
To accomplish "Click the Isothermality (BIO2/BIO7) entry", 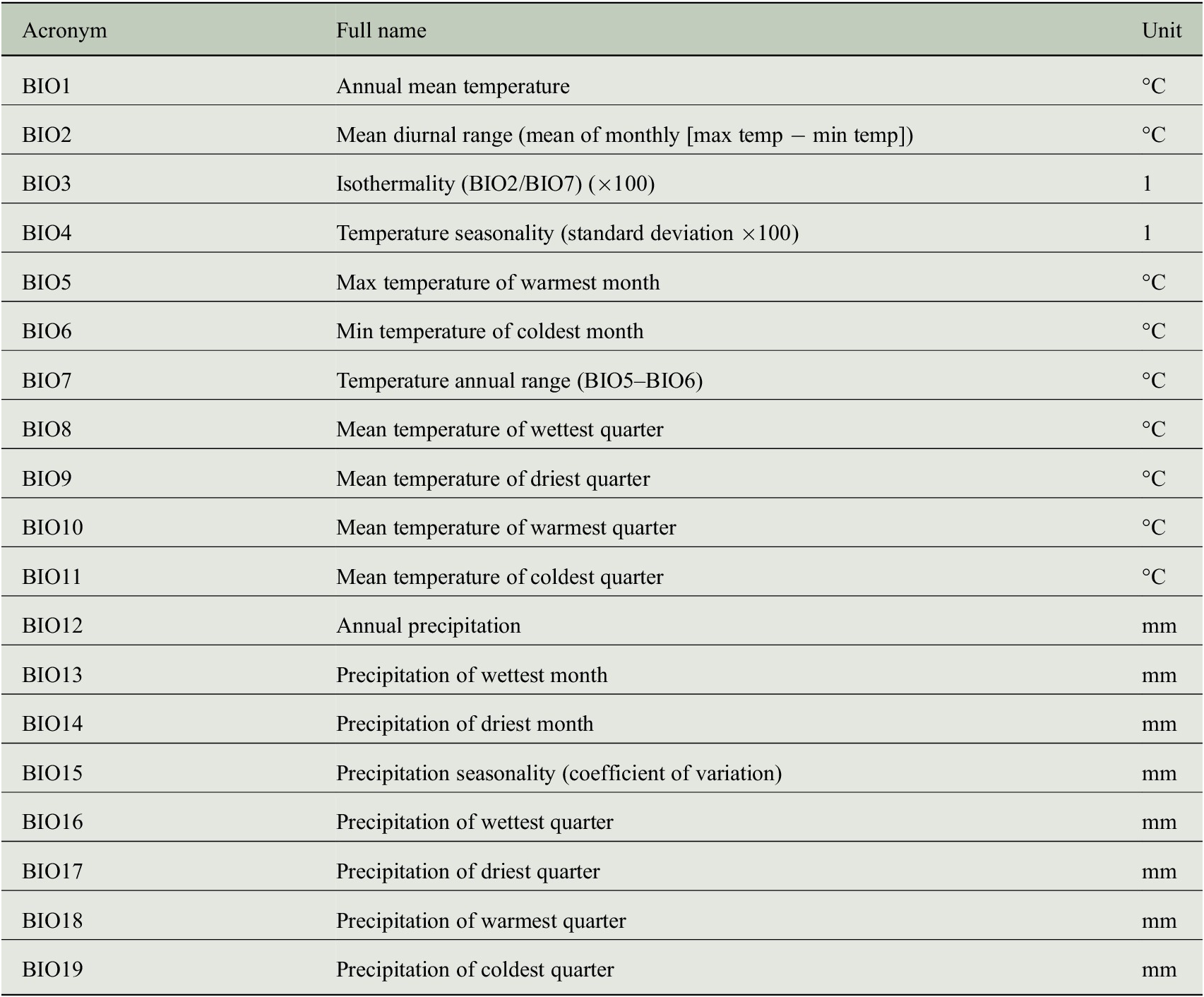I will click(495, 184).
